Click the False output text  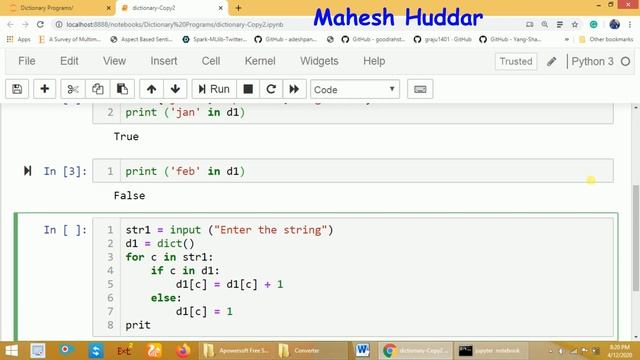click(129, 196)
